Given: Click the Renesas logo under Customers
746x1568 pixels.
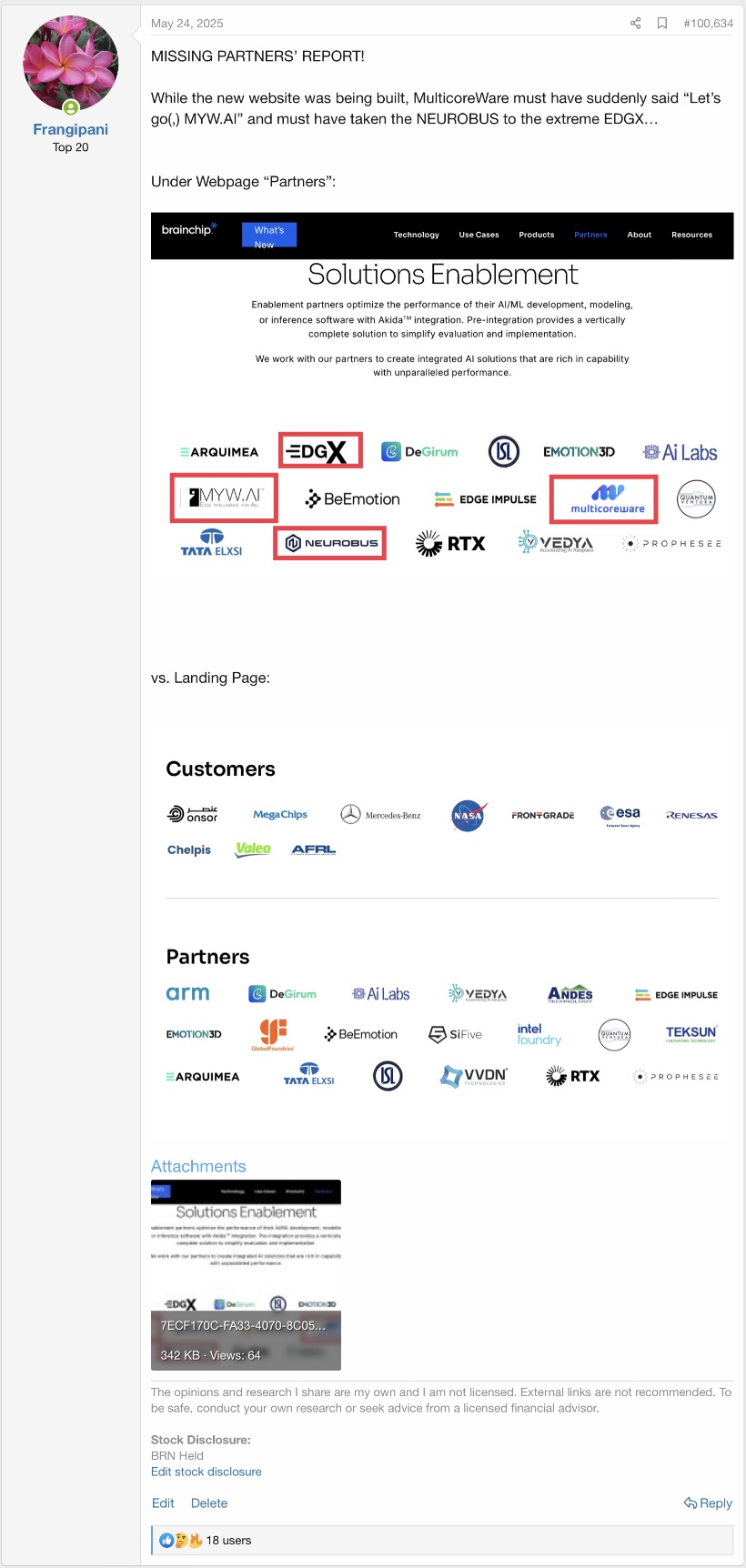Looking at the screenshot, I should (691, 815).
